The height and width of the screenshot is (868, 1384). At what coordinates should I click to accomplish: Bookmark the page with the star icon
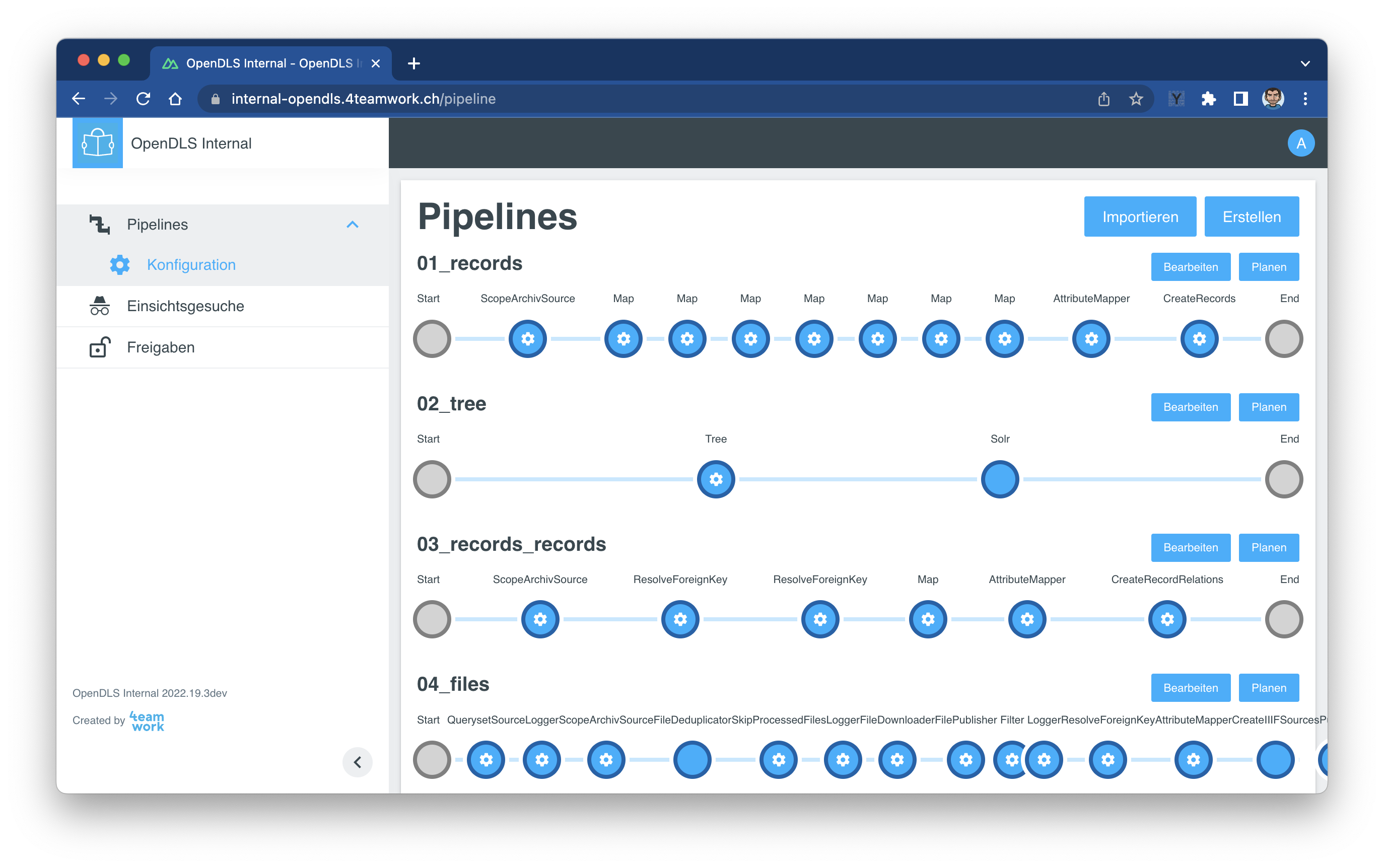click(1135, 99)
